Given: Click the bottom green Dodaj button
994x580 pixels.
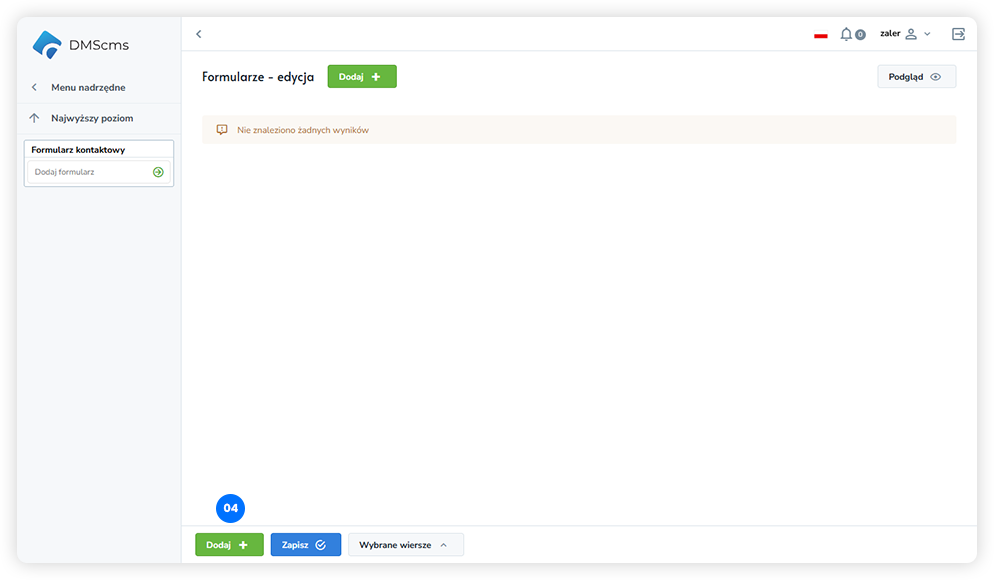Looking at the screenshot, I should [229, 545].
